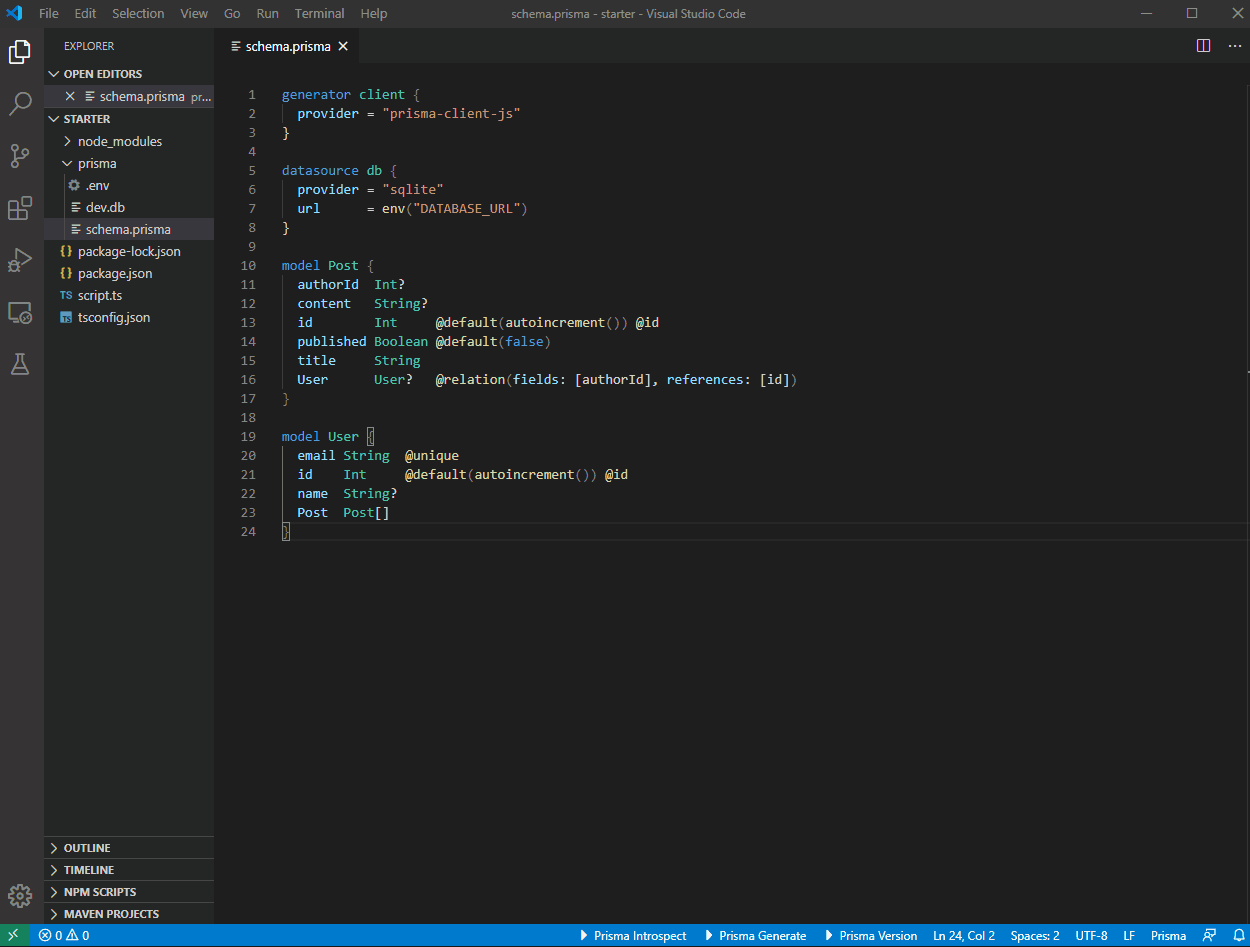Image resolution: width=1250 pixels, height=947 pixels.
Task: Click "Post[]" type in User model
Action: pos(366,513)
